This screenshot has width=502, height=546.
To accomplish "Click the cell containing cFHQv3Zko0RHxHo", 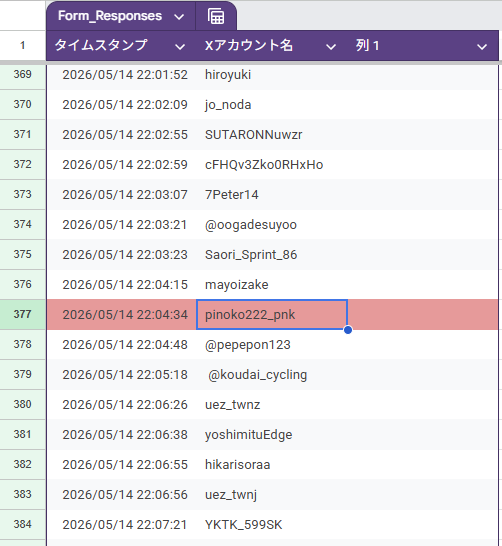I will tap(272, 164).
